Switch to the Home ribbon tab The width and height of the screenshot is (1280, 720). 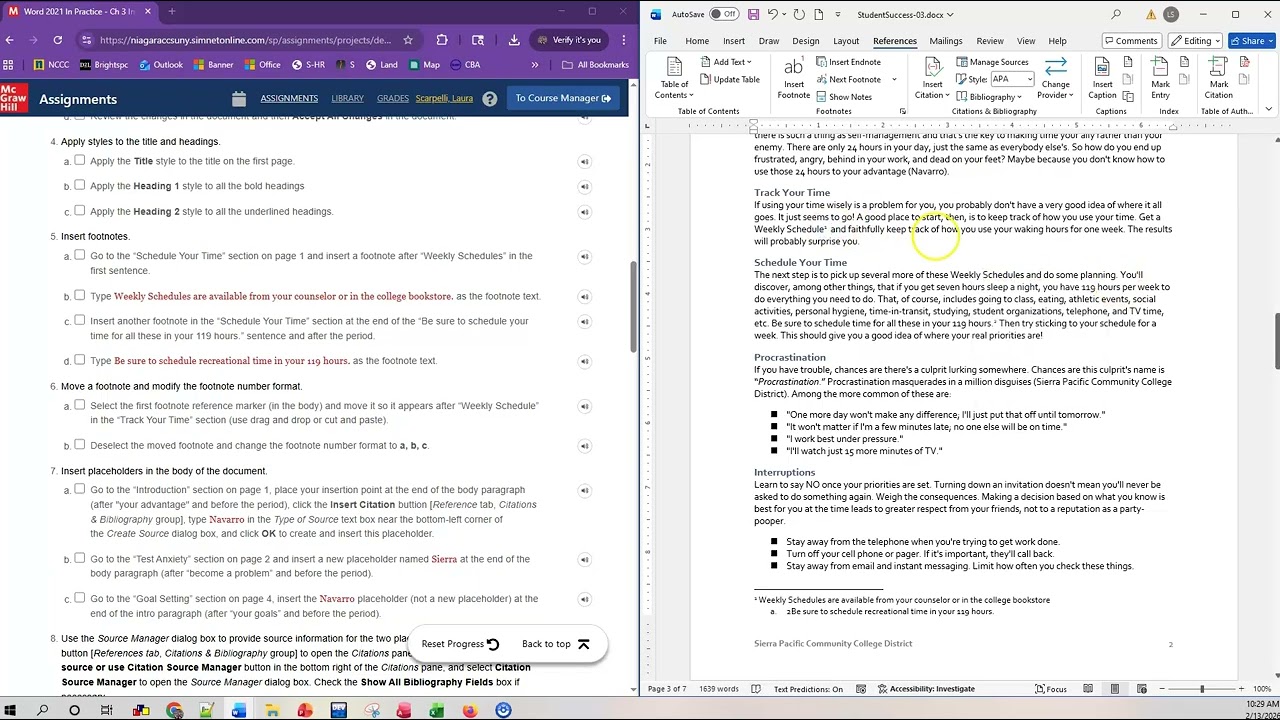[697, 41]
